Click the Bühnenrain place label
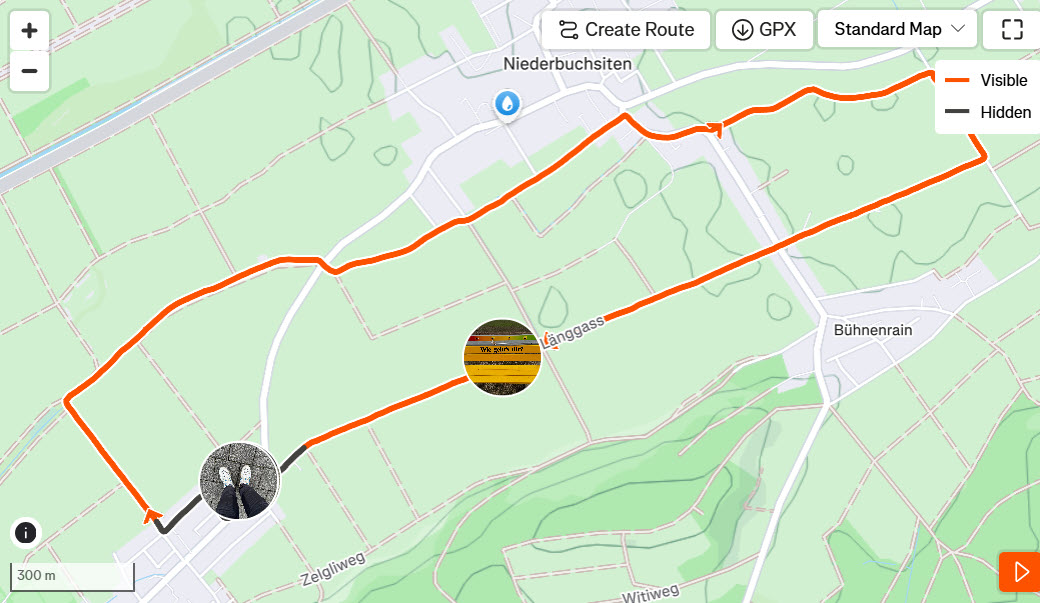 point(873,330)
